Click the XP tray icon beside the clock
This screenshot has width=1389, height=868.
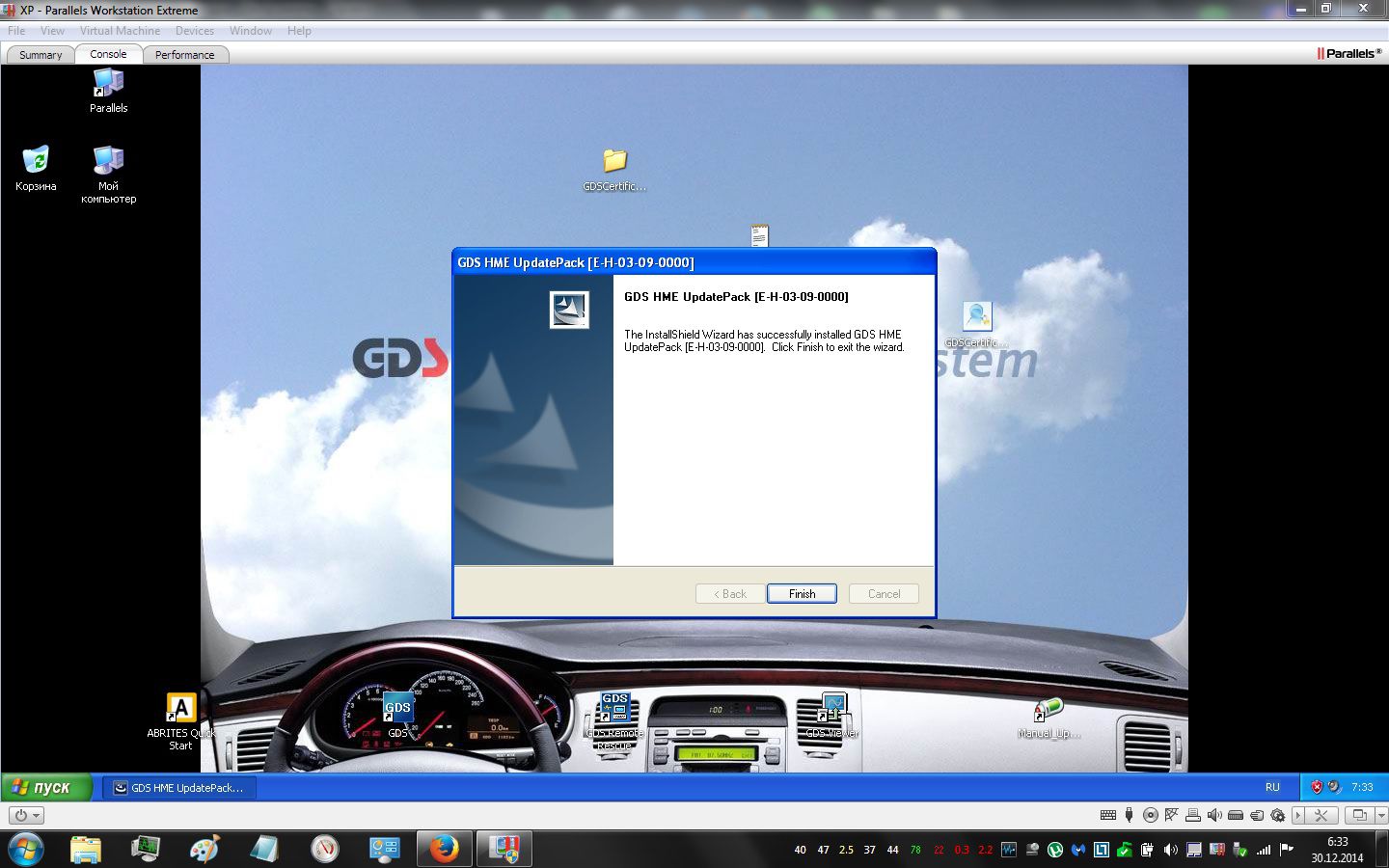1335,787
